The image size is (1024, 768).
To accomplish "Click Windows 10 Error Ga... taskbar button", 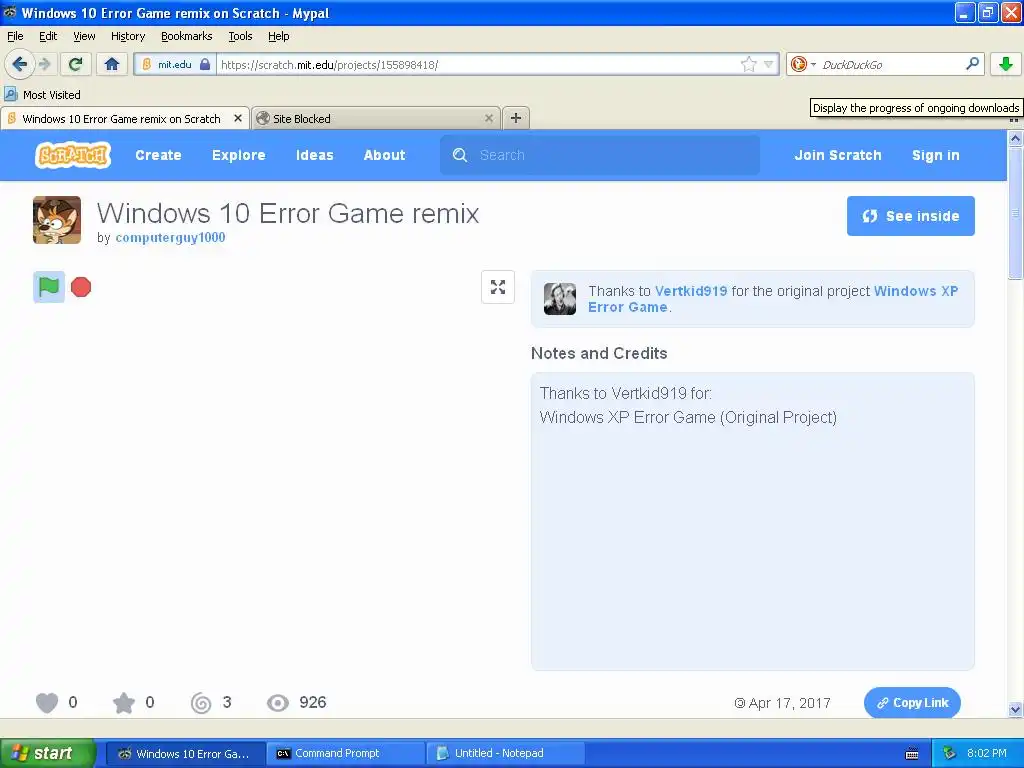I will tap(185, 753).
